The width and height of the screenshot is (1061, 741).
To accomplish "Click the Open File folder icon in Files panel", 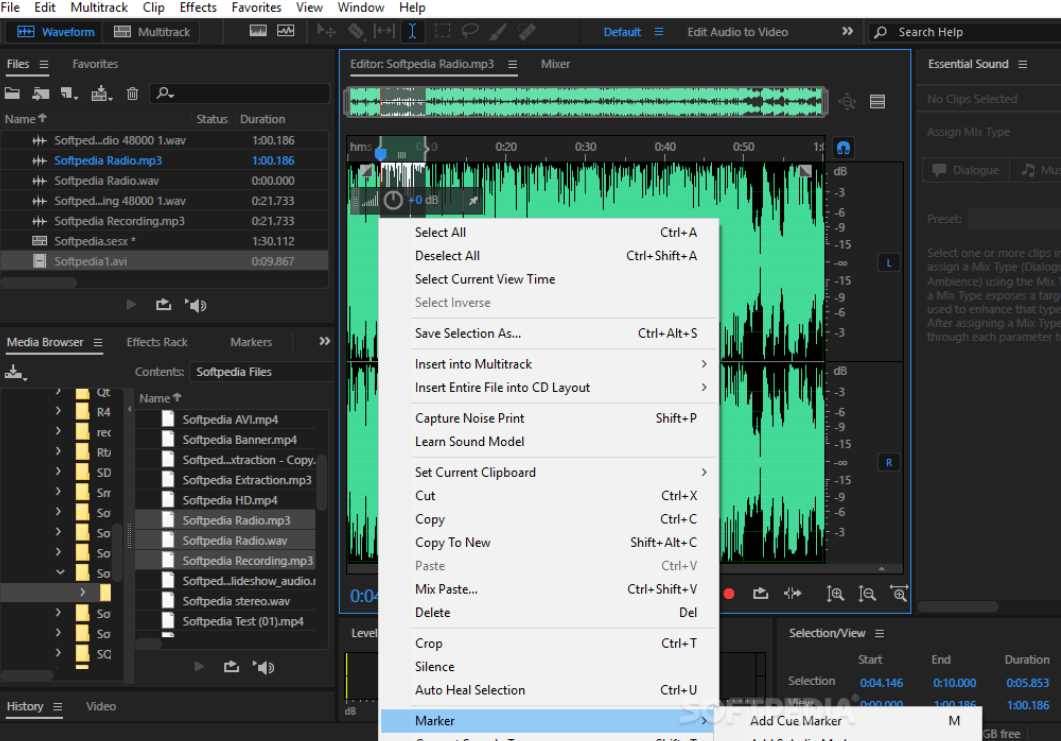I will 13,94.
